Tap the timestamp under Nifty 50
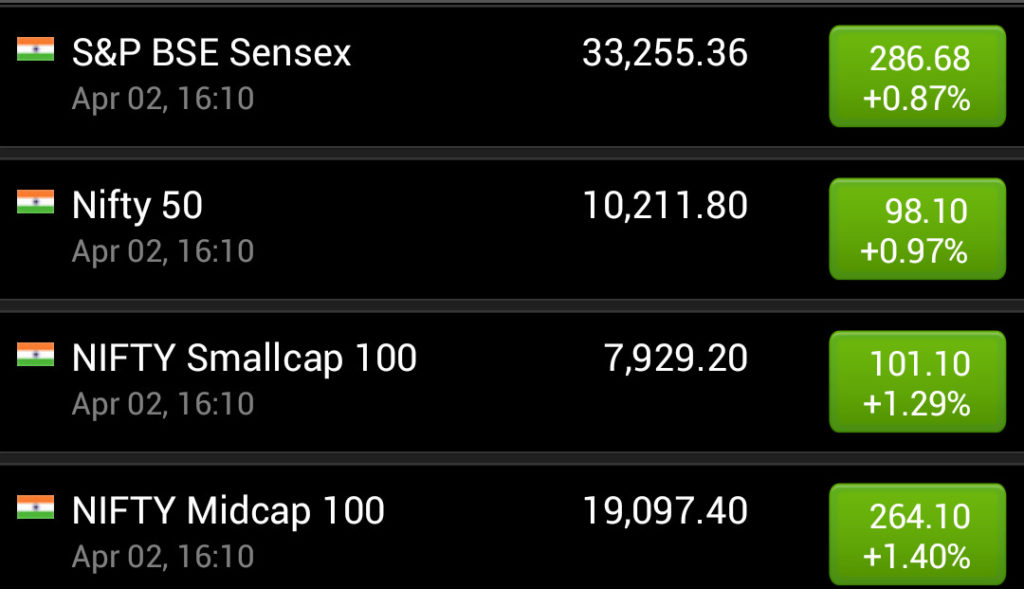 [x=163, y=251]
